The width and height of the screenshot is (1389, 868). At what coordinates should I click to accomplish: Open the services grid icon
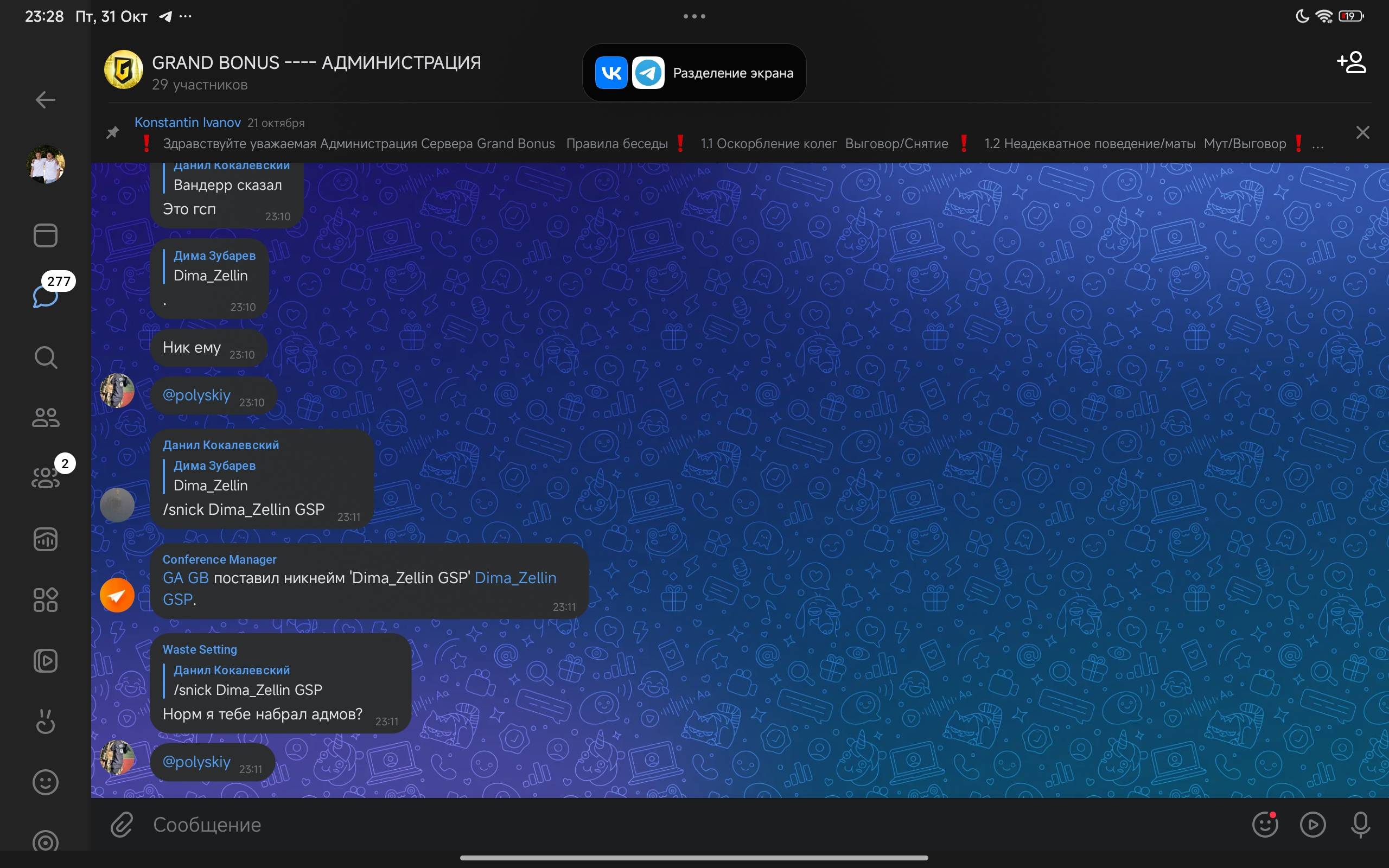(x=46, y=600)
